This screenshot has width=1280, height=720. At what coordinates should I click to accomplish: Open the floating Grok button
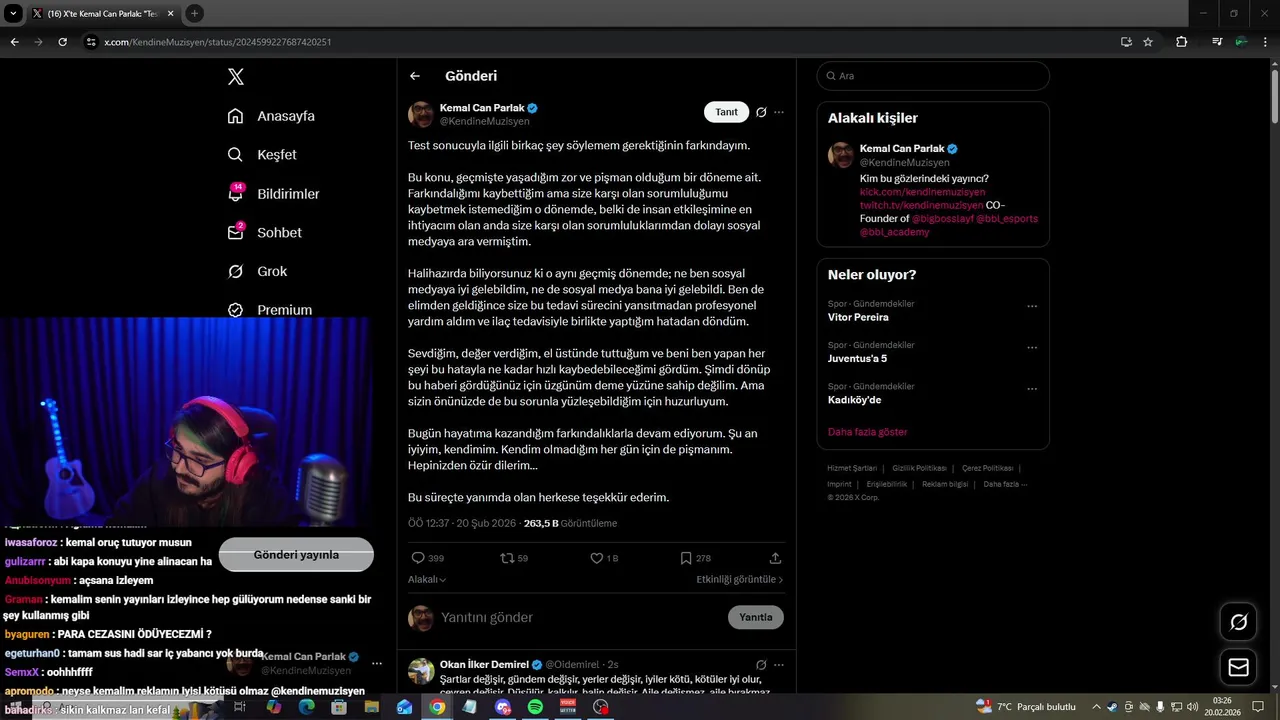click(x=1238, y=622)
